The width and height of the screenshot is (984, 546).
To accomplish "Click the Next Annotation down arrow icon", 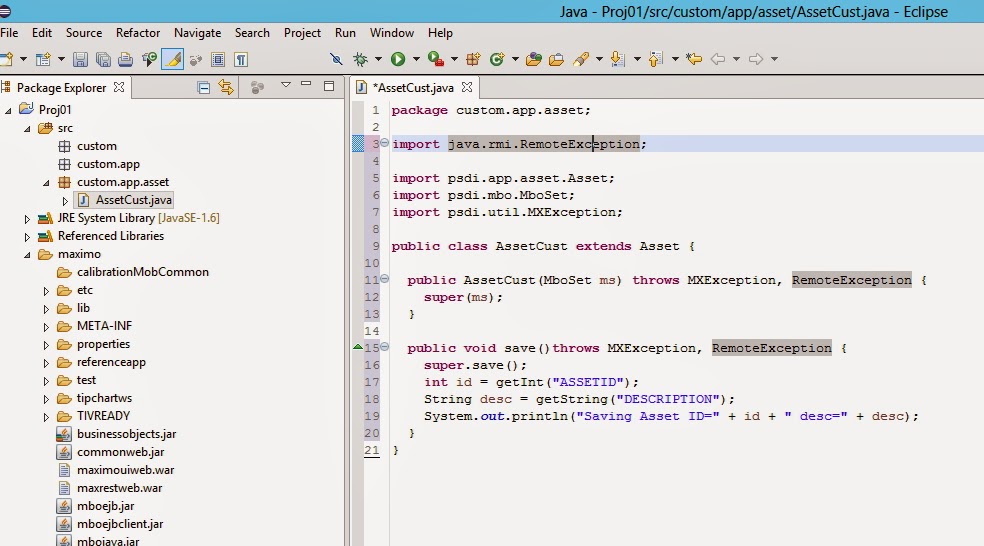I will click(618, 60).
